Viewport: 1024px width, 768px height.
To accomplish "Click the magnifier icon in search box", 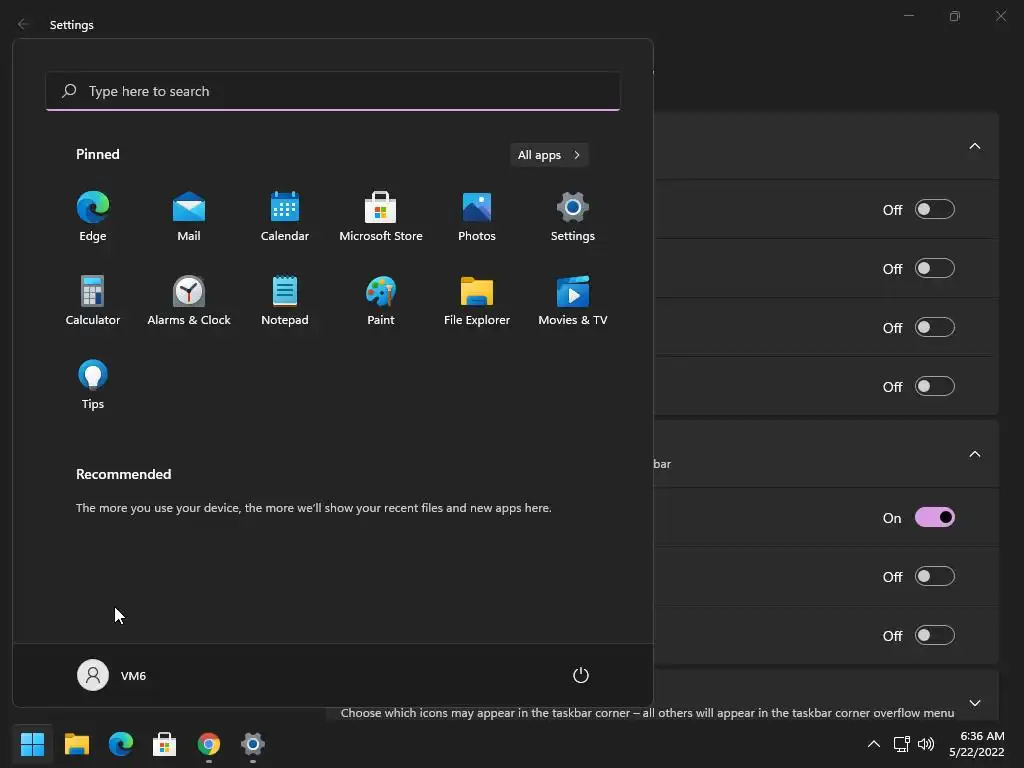I will click(x=69, y=91).
